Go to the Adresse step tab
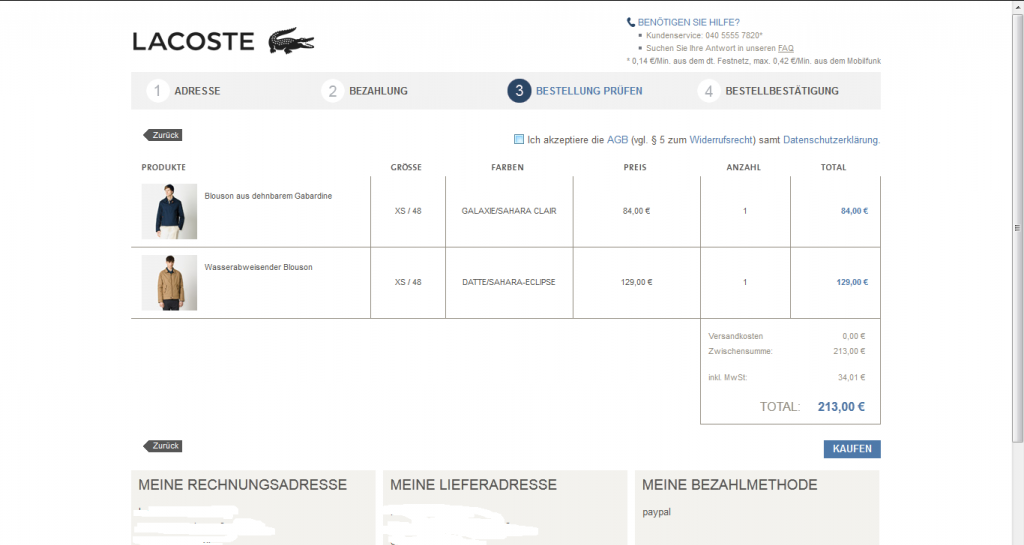Screen dimensions: 1024x545 (197, 91)
